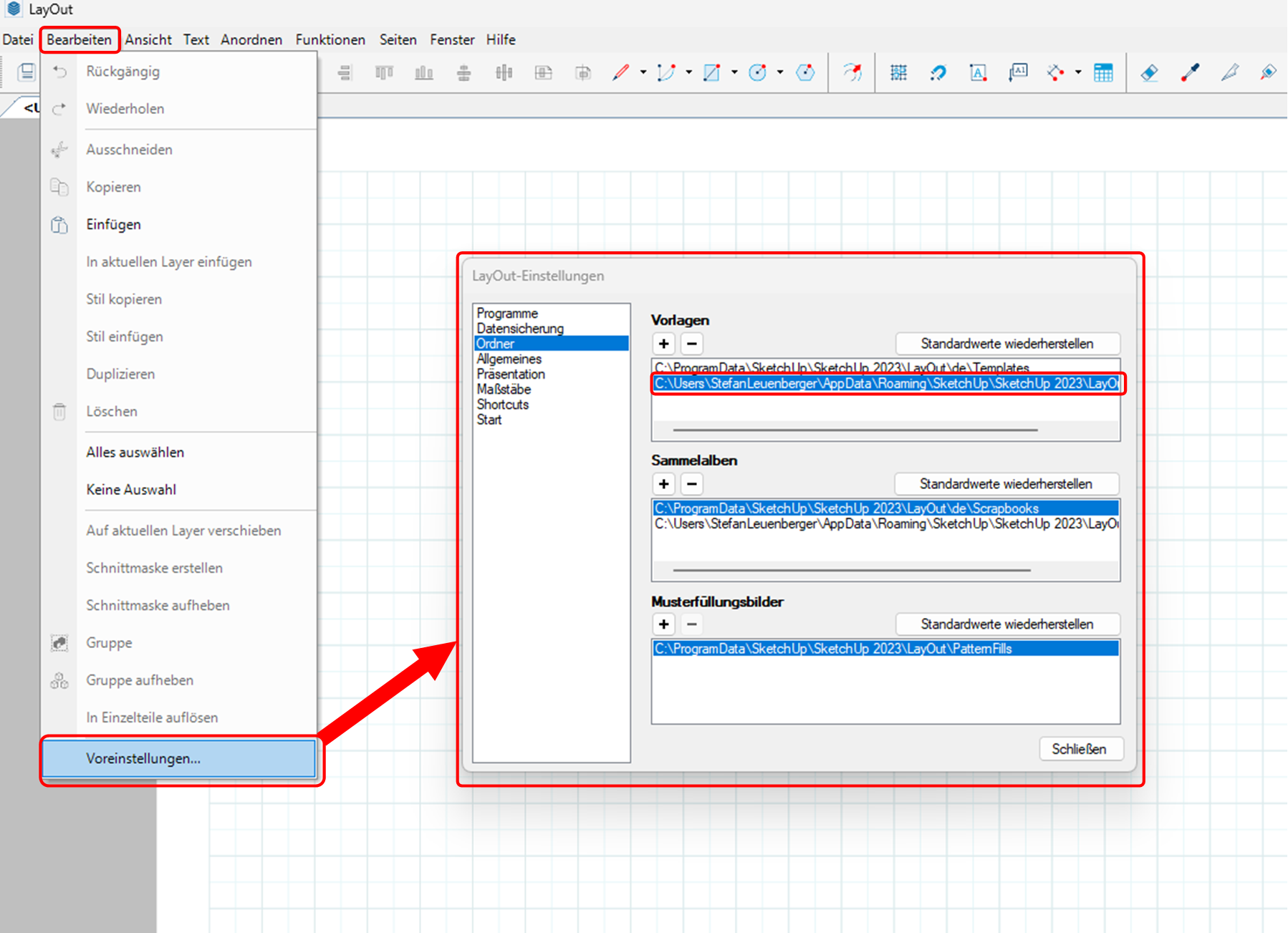Select the Circle shape tool

tap(757, 72)
